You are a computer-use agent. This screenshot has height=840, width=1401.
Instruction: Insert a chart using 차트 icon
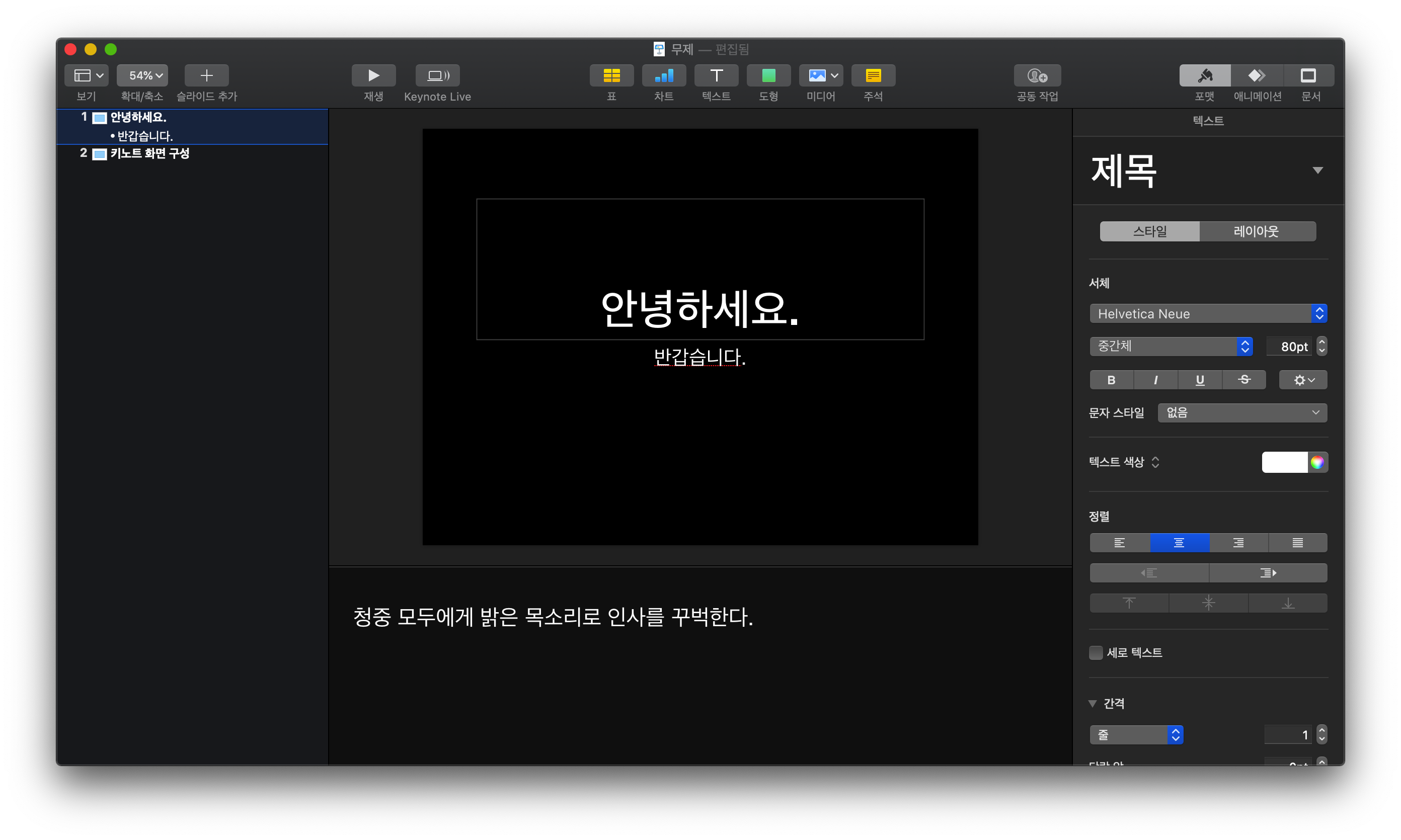(664, 75)
